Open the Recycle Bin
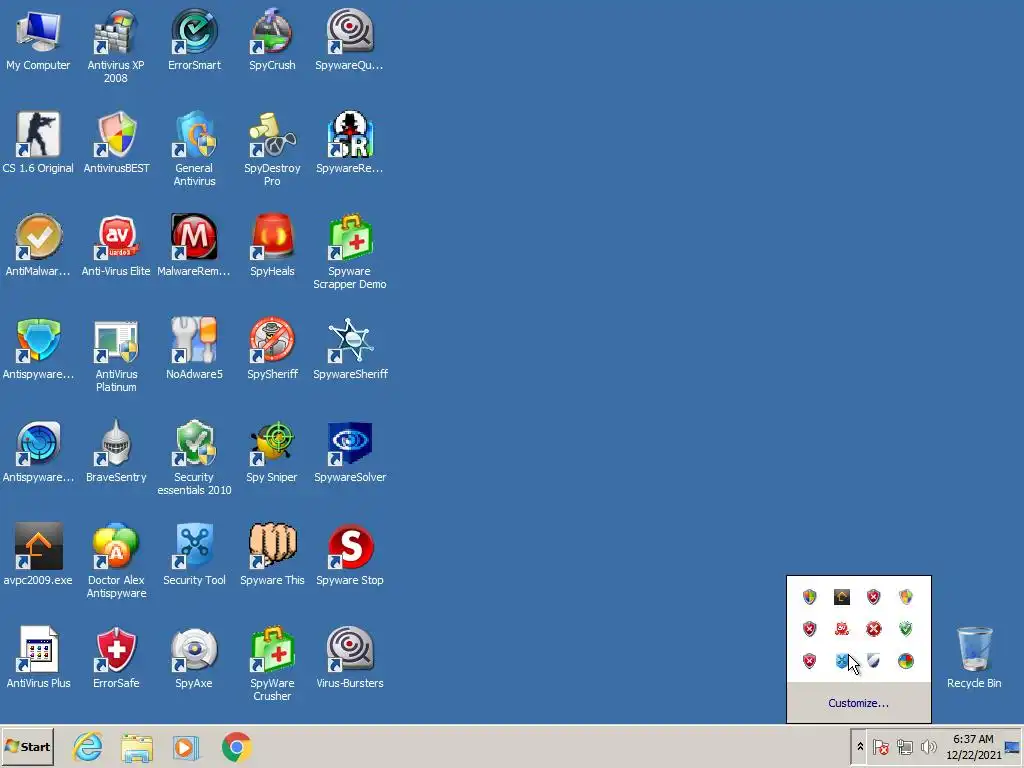 click(974, 658)
